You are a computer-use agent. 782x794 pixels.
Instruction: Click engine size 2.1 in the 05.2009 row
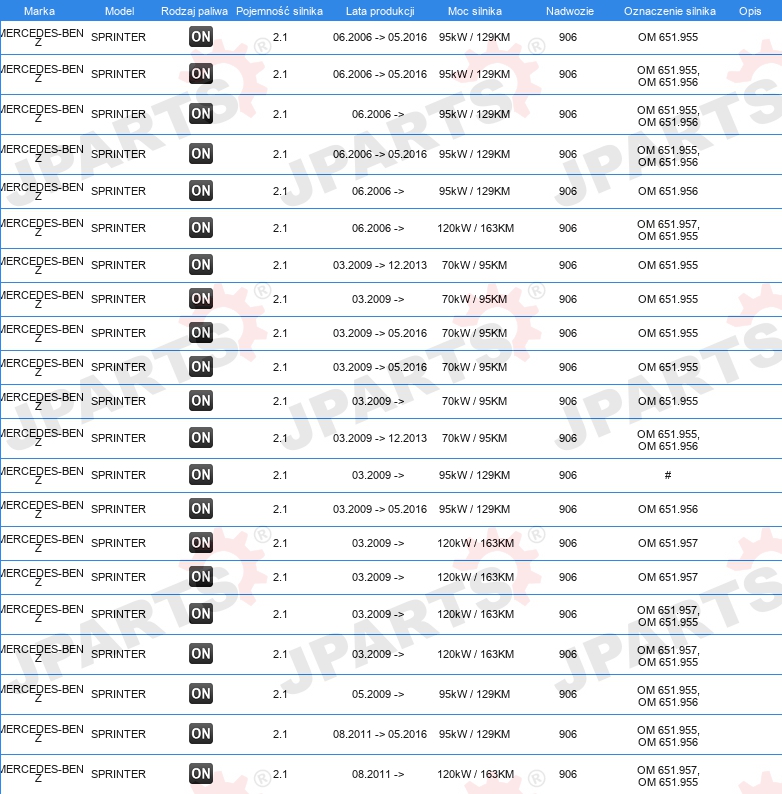point(280,694)
